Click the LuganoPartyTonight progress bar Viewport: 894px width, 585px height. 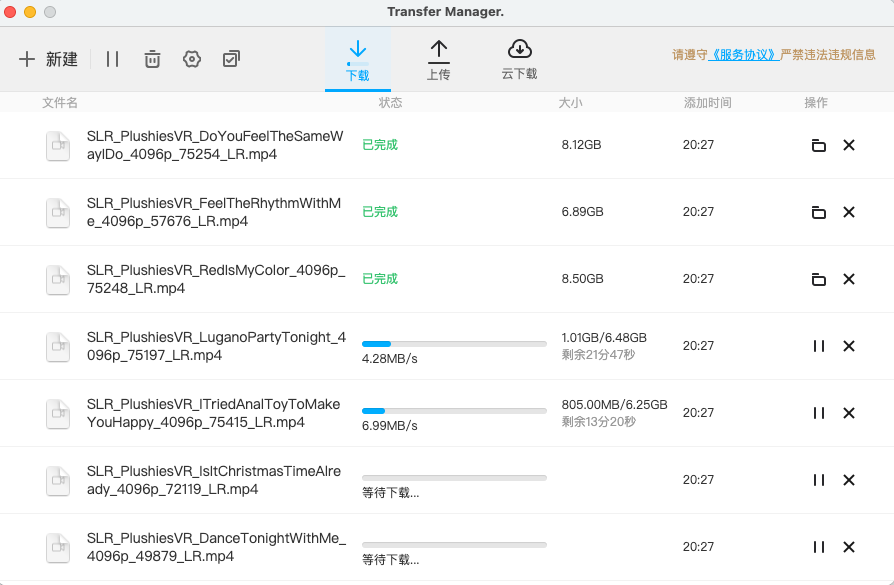(454, 344)
